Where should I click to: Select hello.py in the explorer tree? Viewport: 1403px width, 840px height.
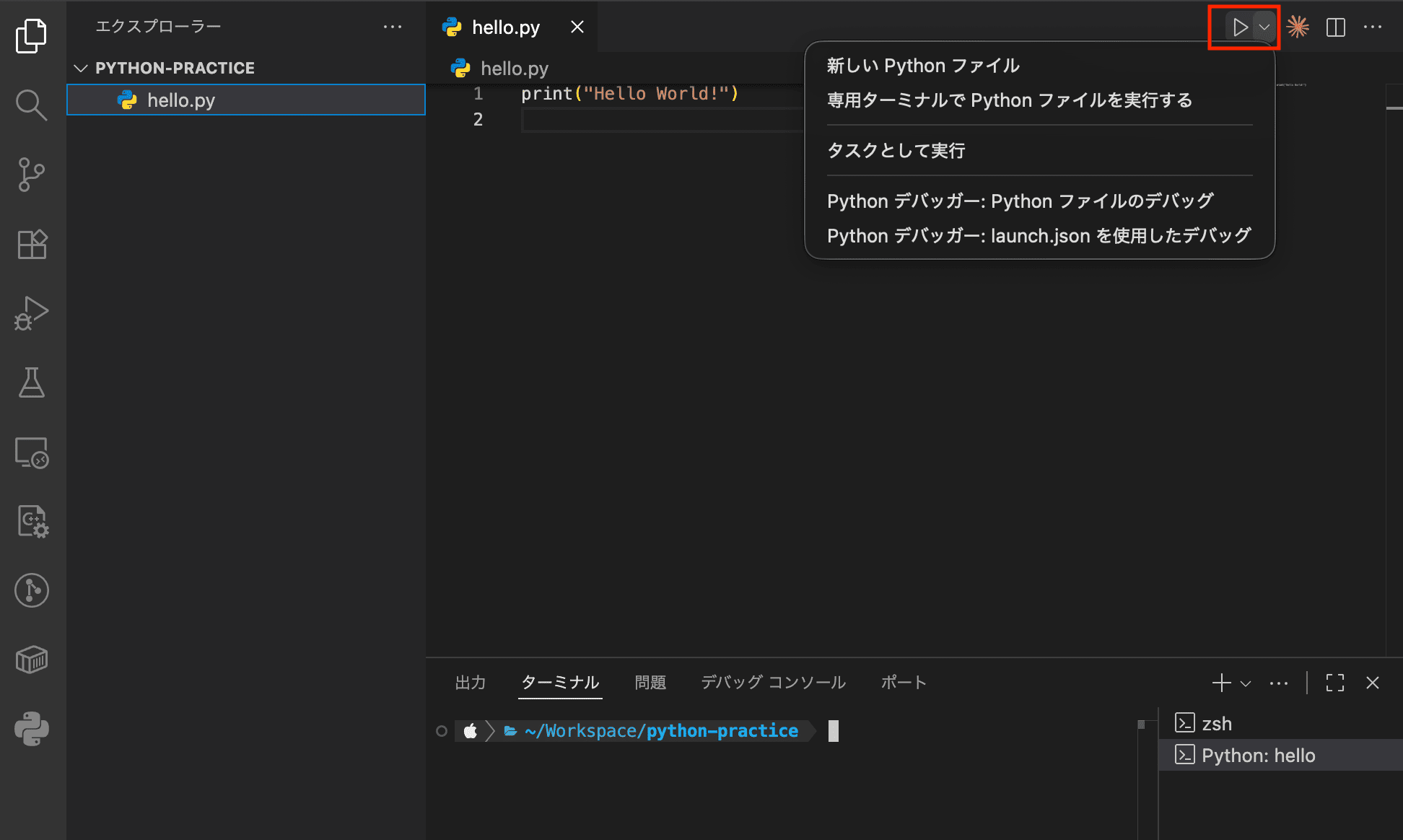point(181,100)
